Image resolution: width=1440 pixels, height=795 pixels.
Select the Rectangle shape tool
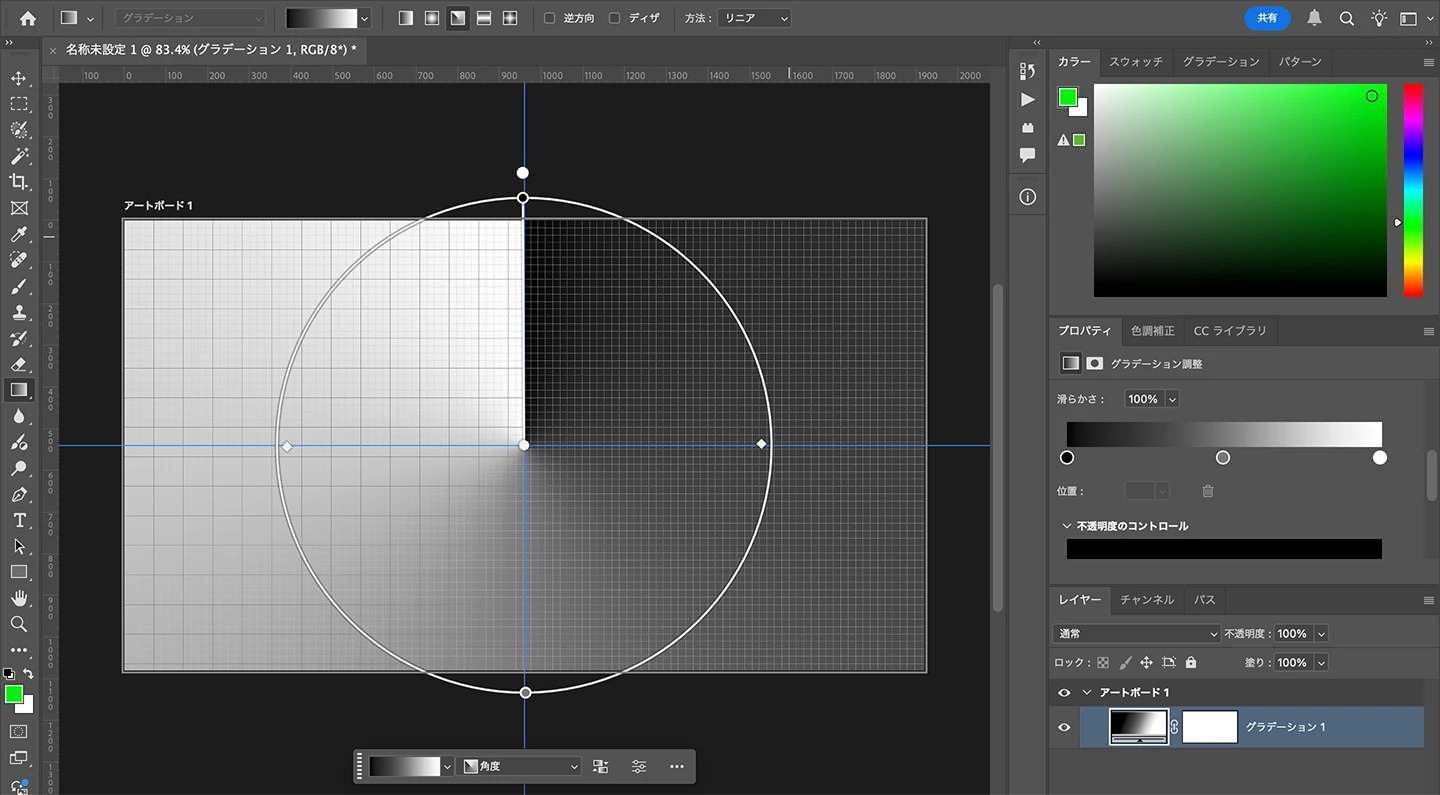tap(19, 572)
